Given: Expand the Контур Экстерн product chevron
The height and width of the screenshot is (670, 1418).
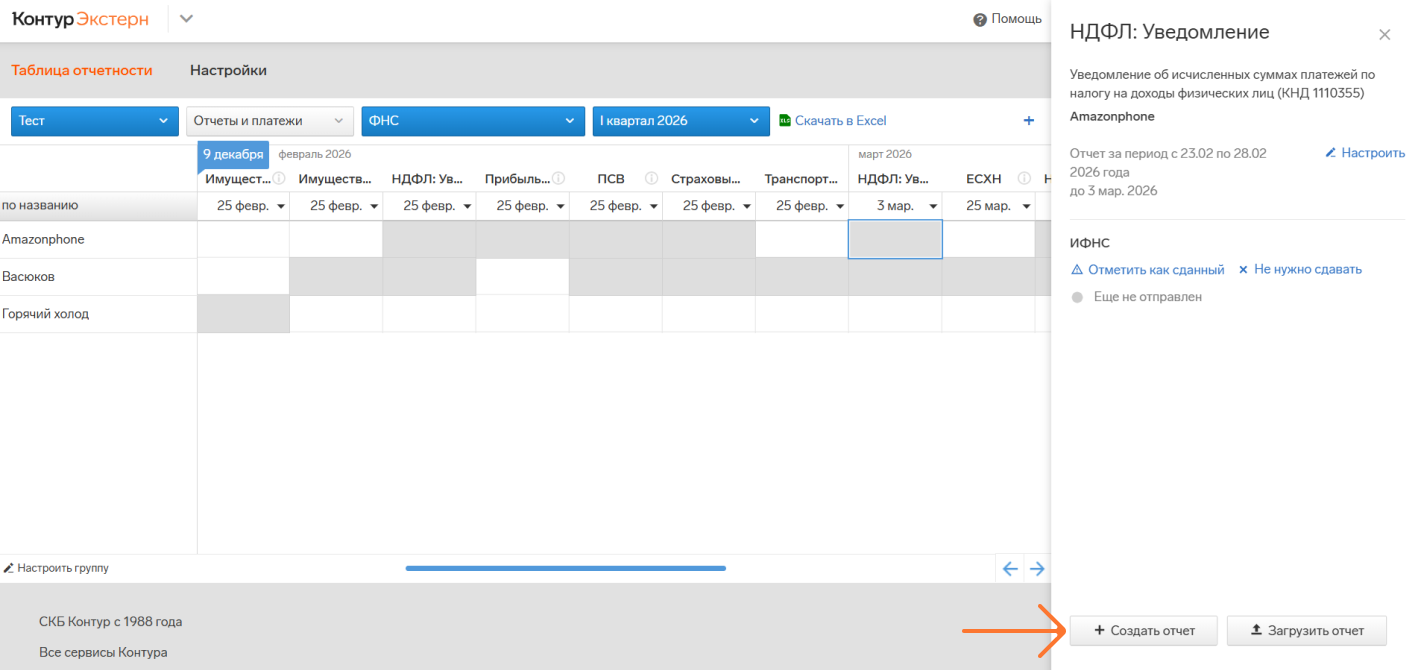Looking at the screenshot, I should 186,19.
